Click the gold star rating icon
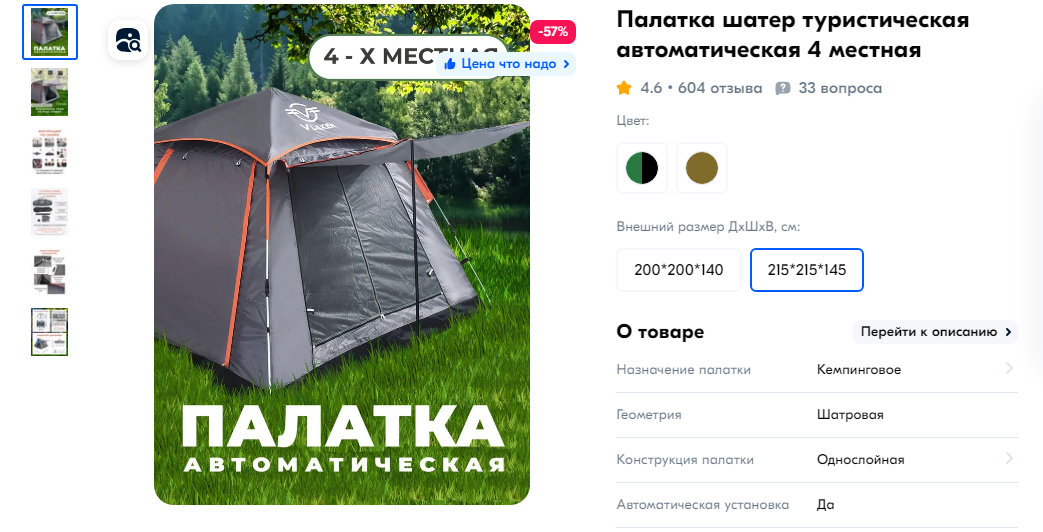 tap(624, 88)
